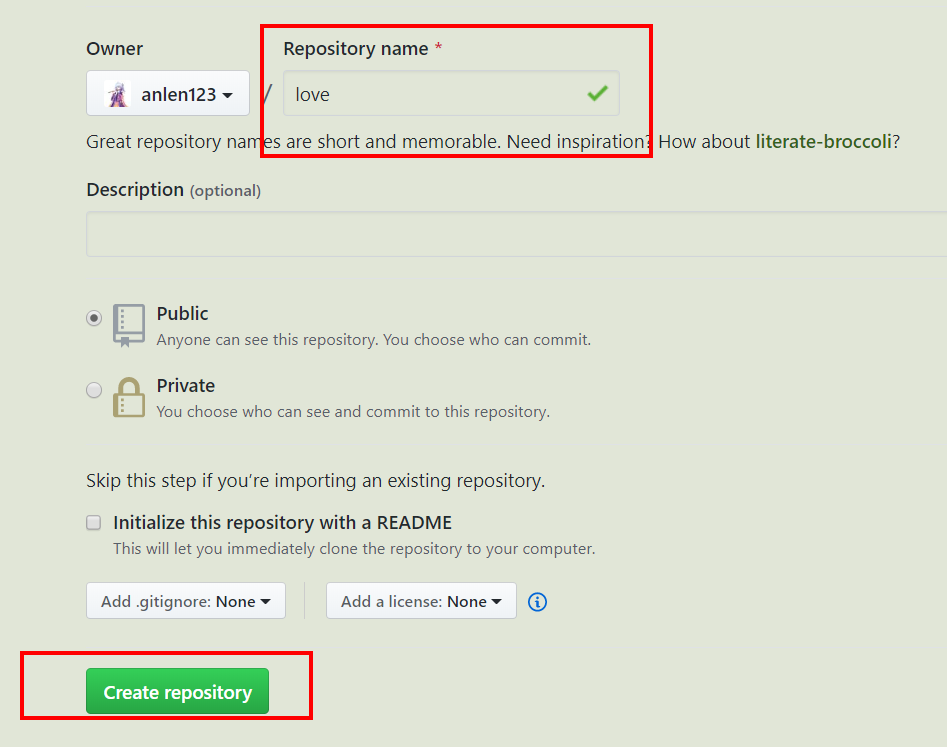
Task: Click the green checkmark in repository name field
Action: pyautogui.click(x=597, y=94)
